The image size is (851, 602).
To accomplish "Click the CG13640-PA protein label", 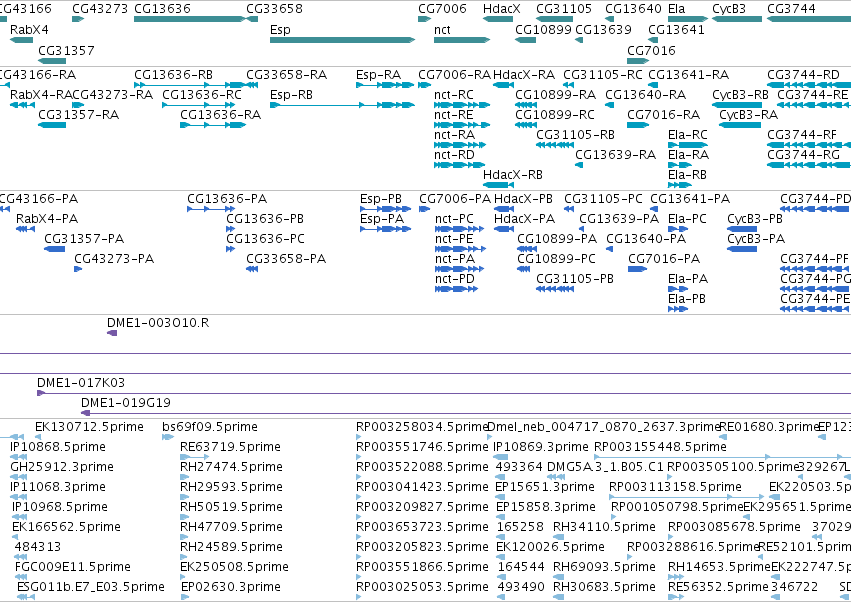I will (646, 239).
